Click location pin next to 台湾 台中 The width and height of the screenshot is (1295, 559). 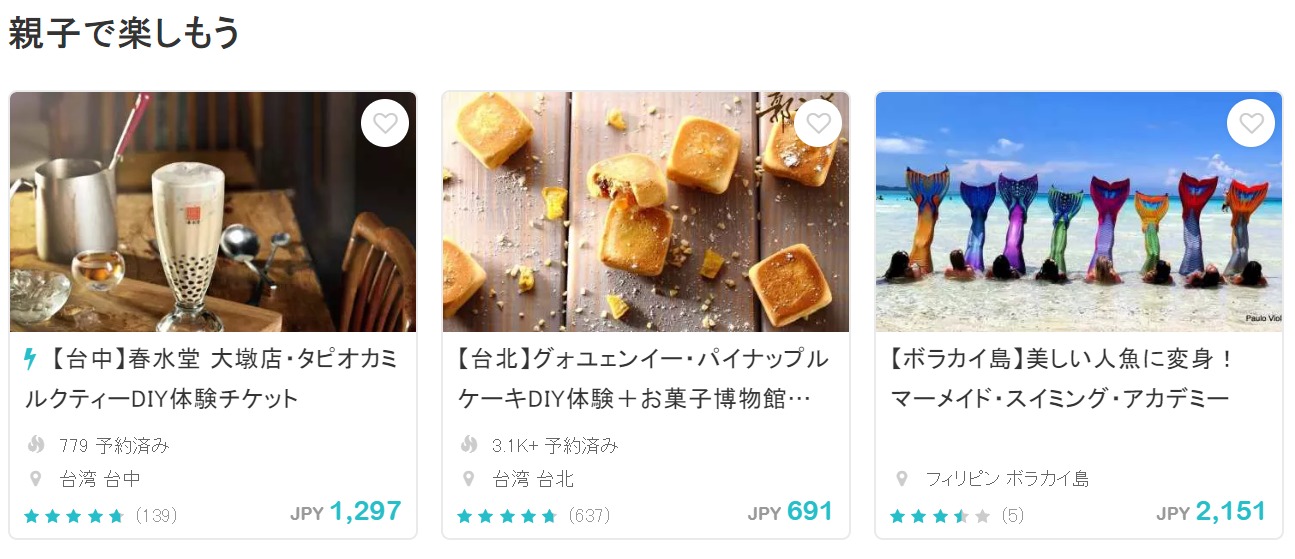point(37,479)
